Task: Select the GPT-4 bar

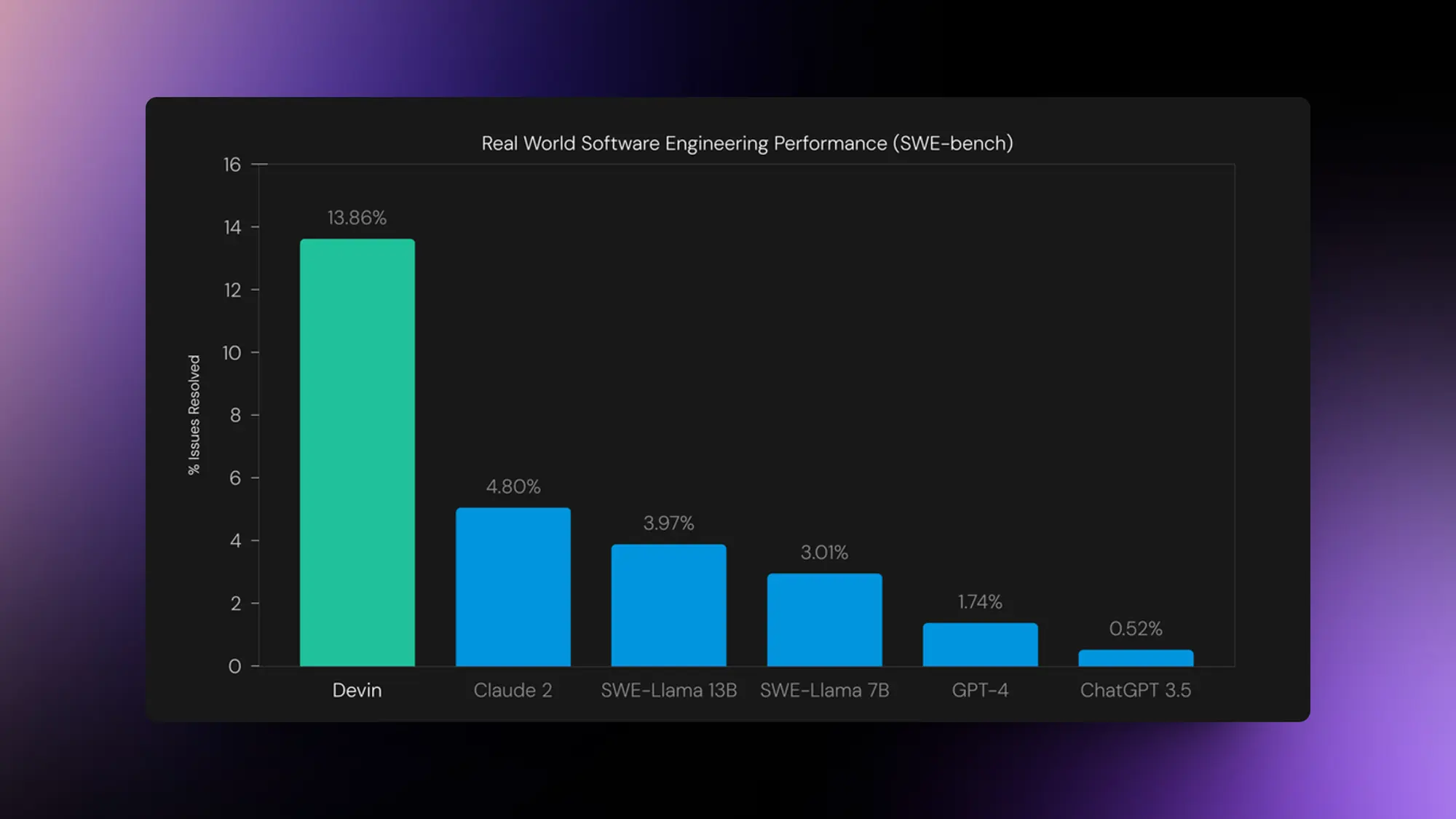Action: [x=981, y=644]
